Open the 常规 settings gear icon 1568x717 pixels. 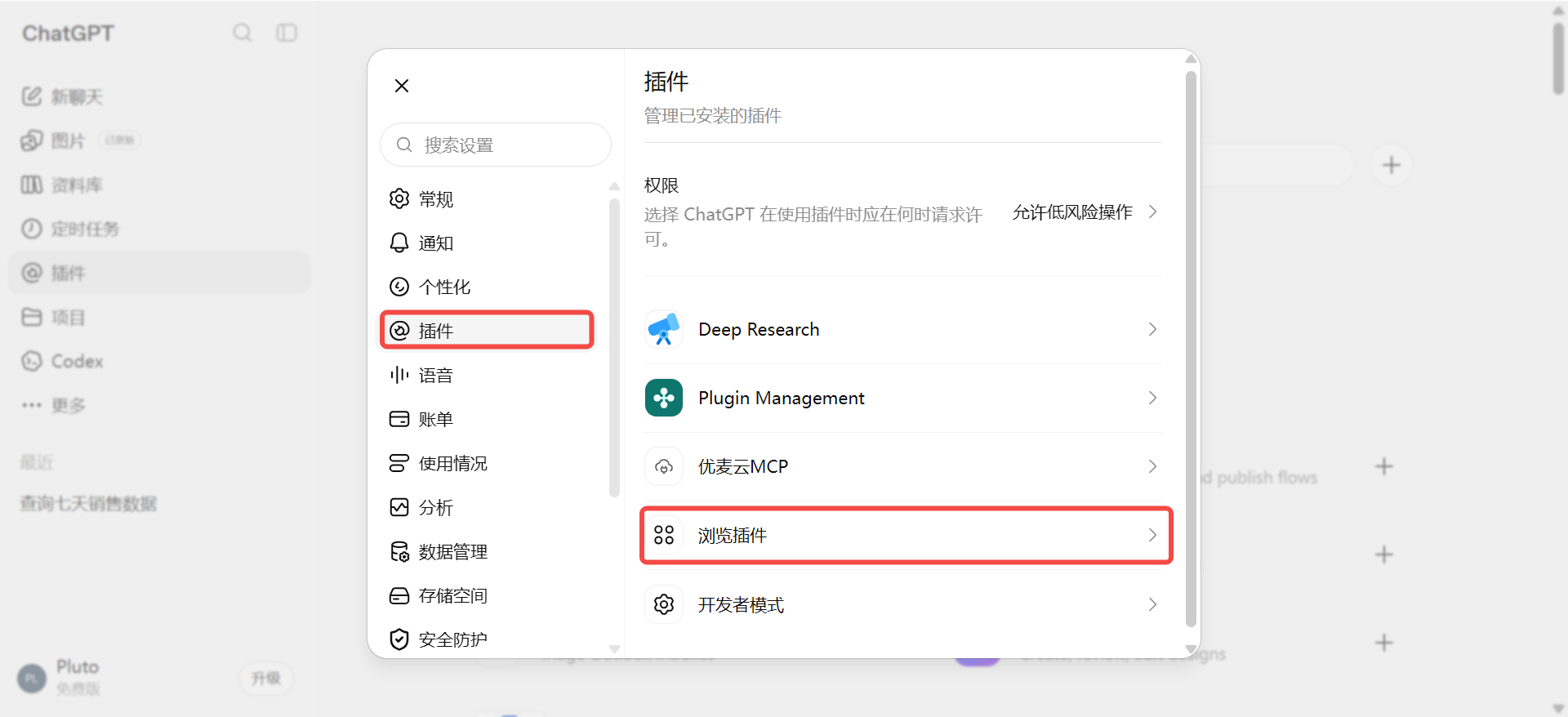399,198
